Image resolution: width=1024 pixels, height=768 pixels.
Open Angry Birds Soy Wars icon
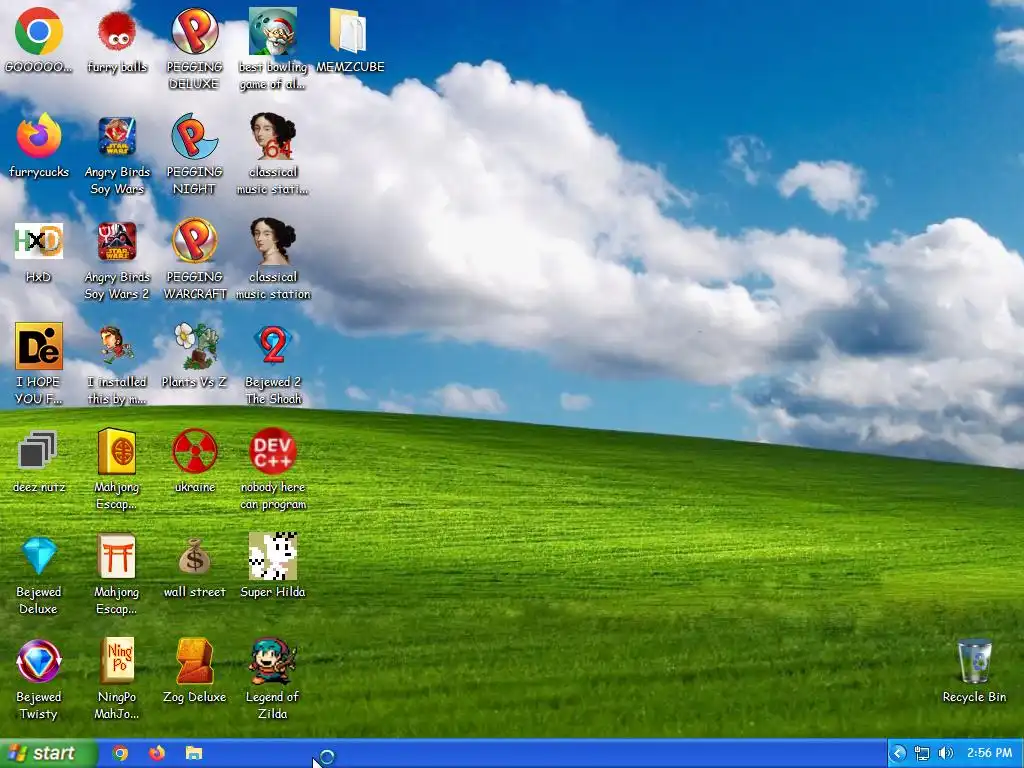click(117, 136)
